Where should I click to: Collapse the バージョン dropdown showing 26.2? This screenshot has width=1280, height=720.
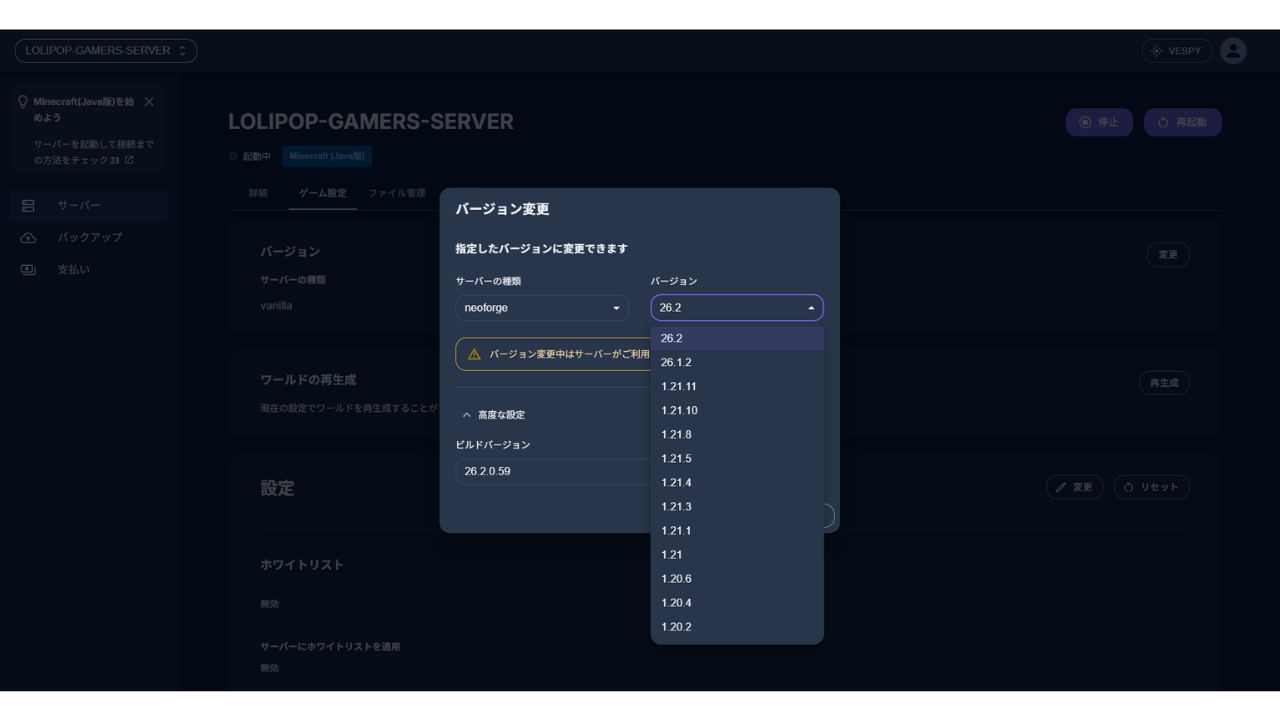tap(737, 308)
